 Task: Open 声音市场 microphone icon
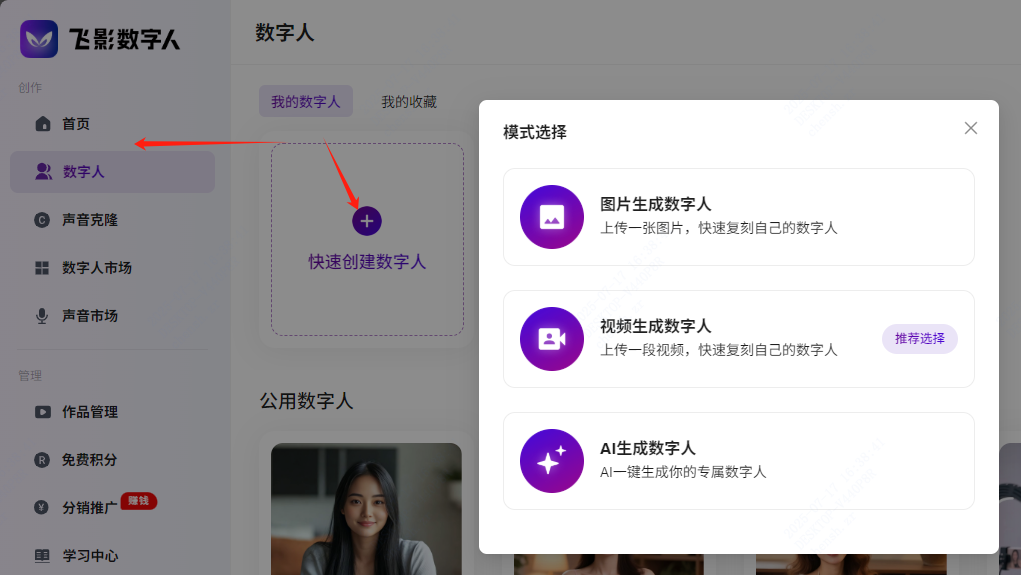tap(42, 316)
